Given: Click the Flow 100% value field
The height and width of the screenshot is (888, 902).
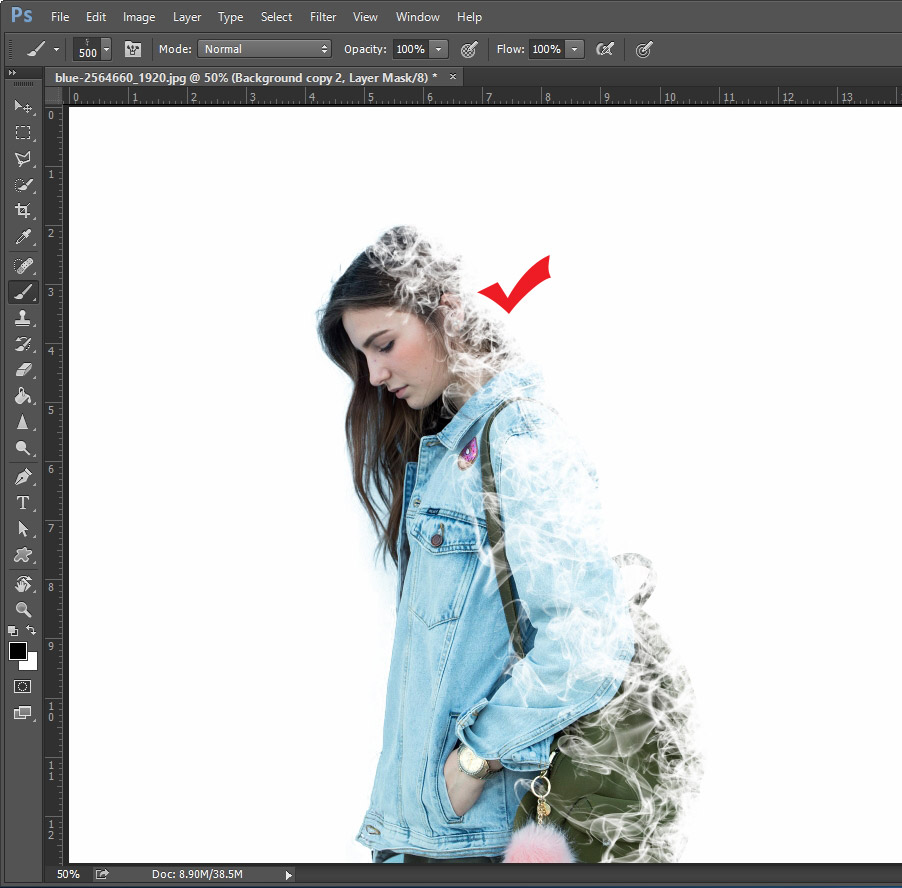Looking at the screenshot, I should click(x=546, y=49).
